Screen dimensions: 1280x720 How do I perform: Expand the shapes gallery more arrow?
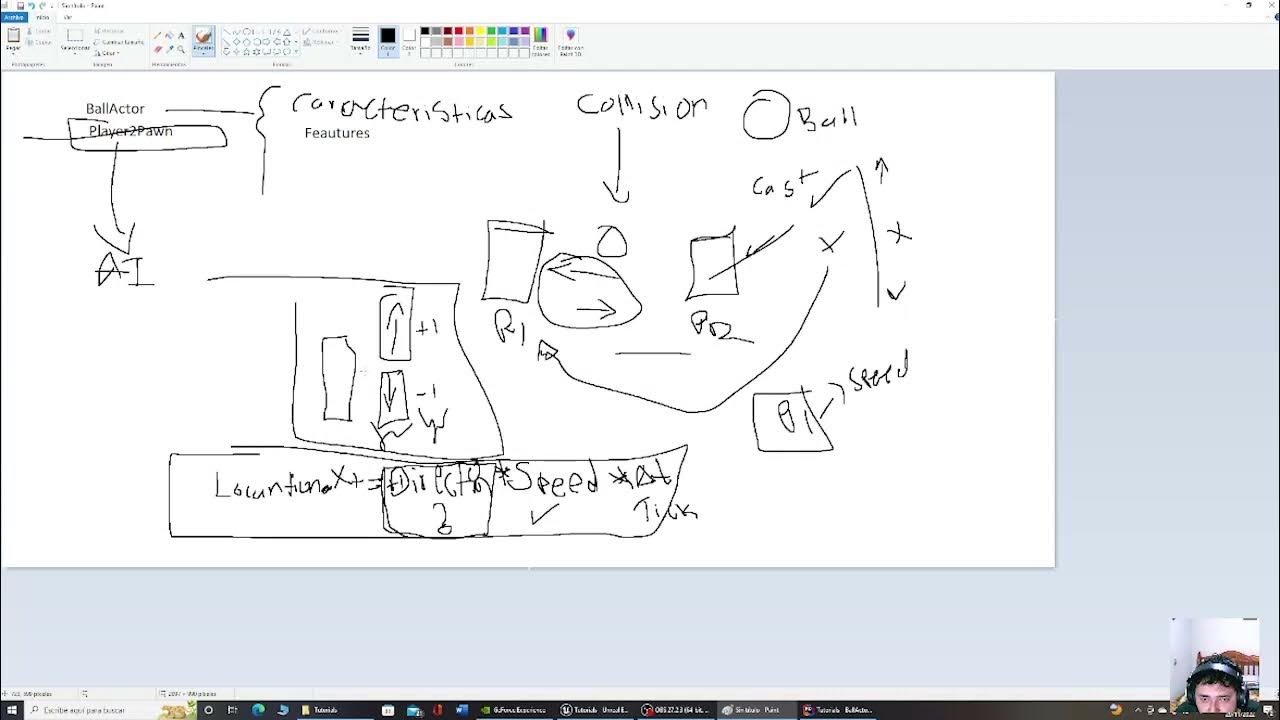[296, 51]
